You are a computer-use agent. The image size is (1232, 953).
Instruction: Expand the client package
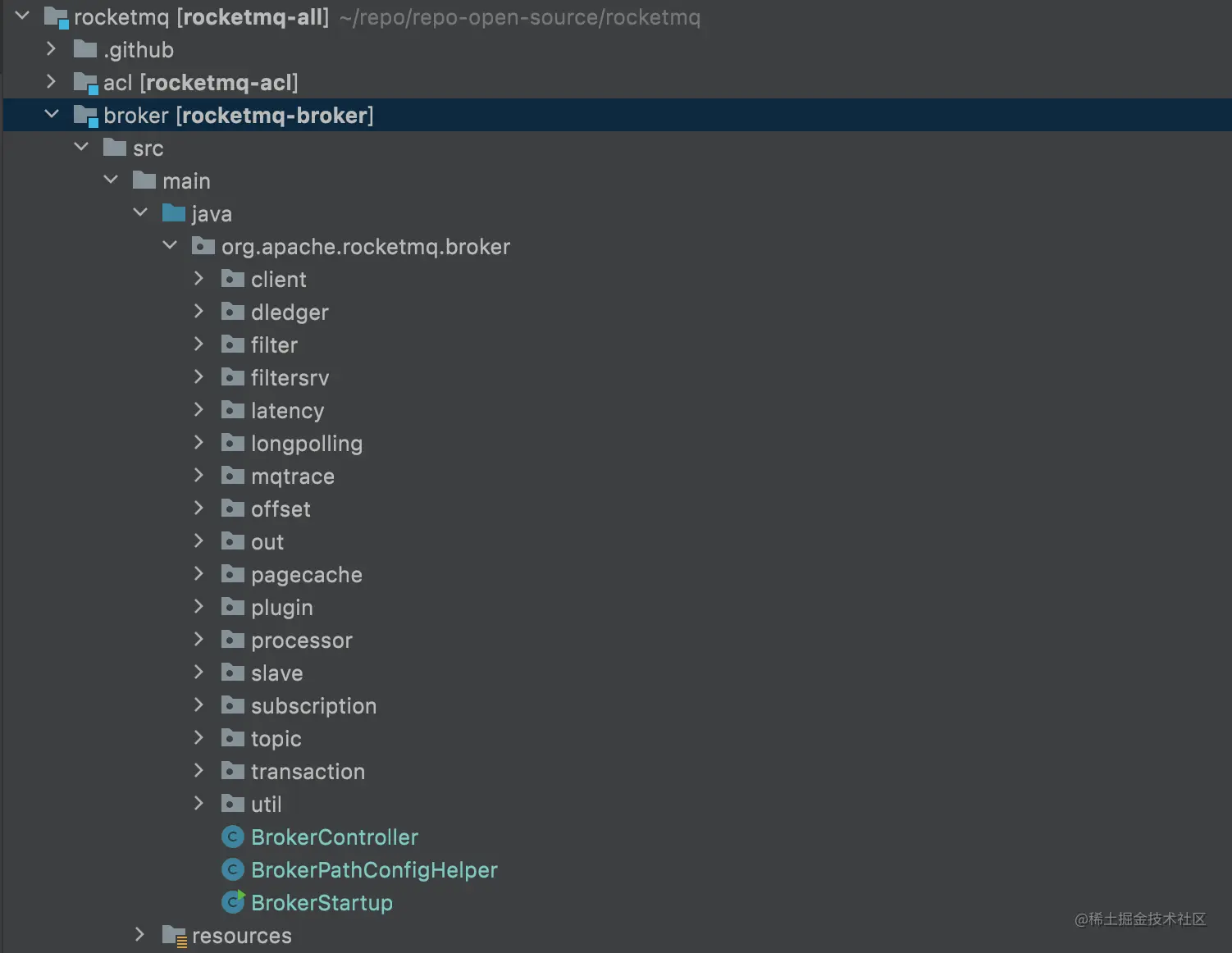198,279
